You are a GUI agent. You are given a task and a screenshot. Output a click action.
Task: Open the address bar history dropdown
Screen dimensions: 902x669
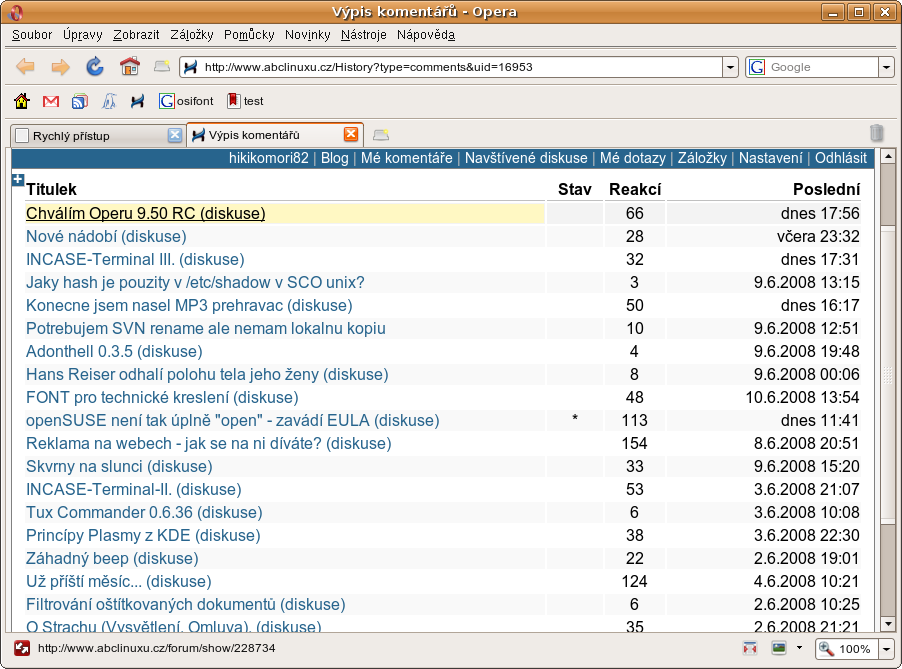click(x=730, y=67)
